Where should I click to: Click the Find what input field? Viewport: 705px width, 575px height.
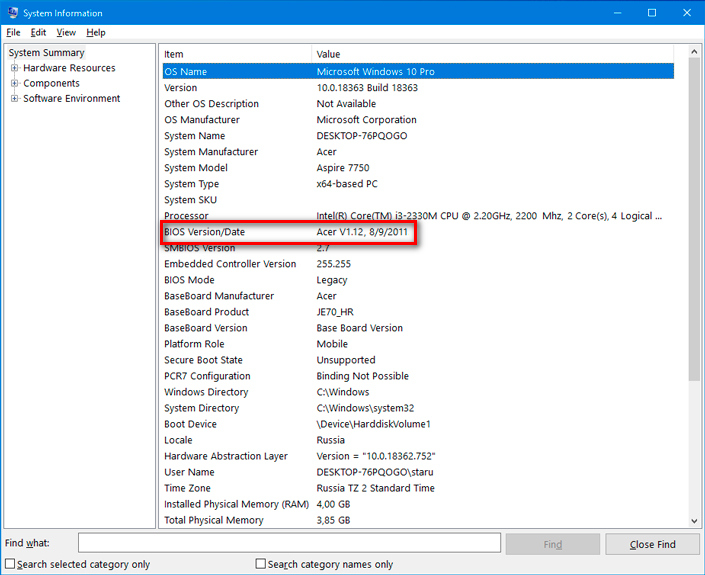pos(289,543)
